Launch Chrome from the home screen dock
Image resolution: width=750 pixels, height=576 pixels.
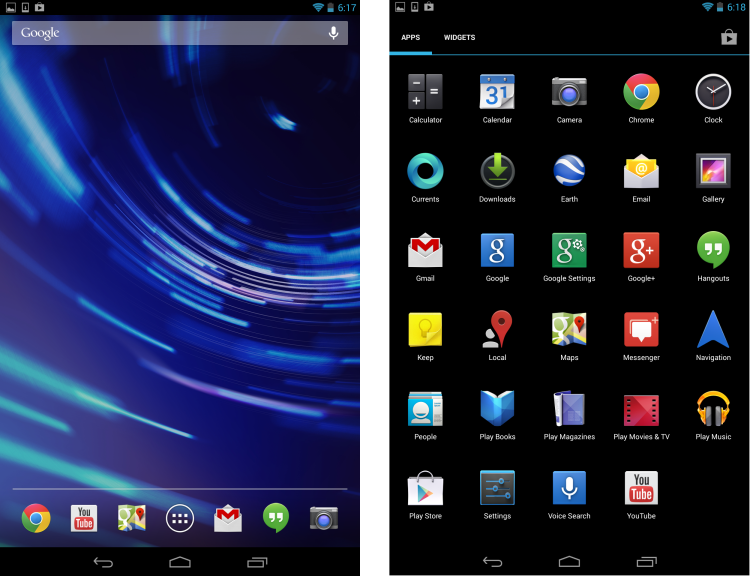[x=36, y=518]
